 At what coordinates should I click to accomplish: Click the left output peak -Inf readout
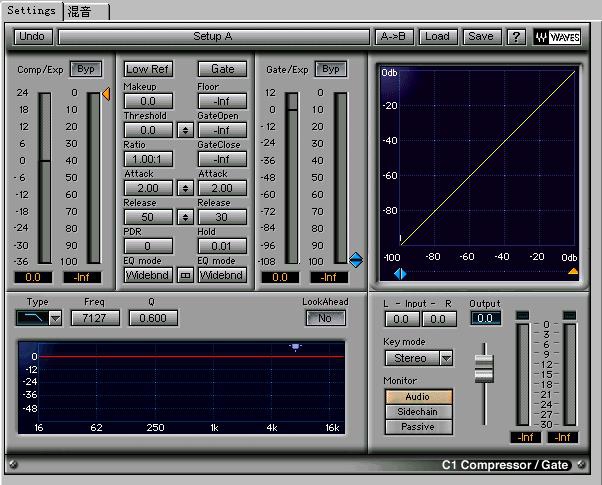(x=525, y=437)
